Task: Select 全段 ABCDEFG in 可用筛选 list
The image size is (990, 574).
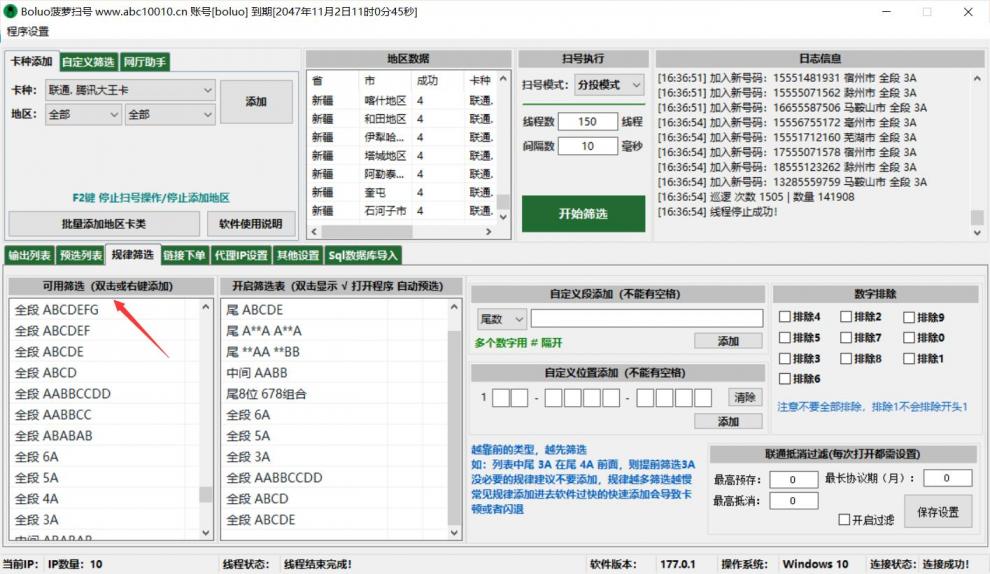Action: click(x=105, y=310)
